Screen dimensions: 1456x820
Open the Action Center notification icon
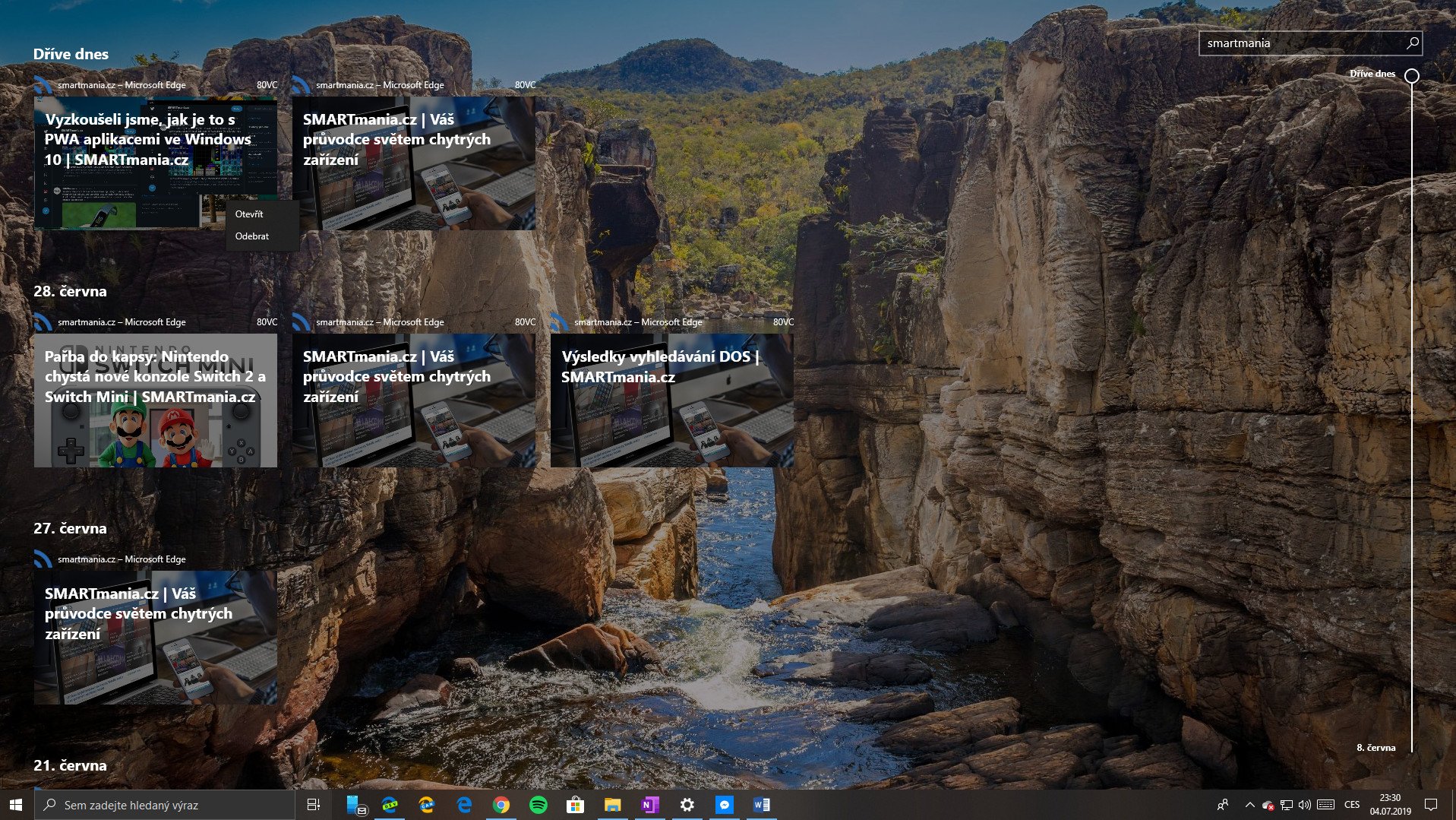(x=1431, y=805)
